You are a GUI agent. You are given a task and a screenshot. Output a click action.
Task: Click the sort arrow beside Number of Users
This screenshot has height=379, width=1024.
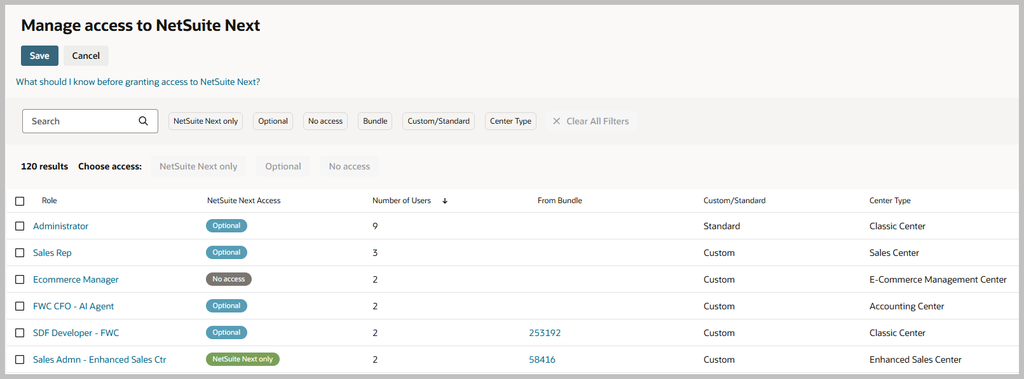click(445, 201)
